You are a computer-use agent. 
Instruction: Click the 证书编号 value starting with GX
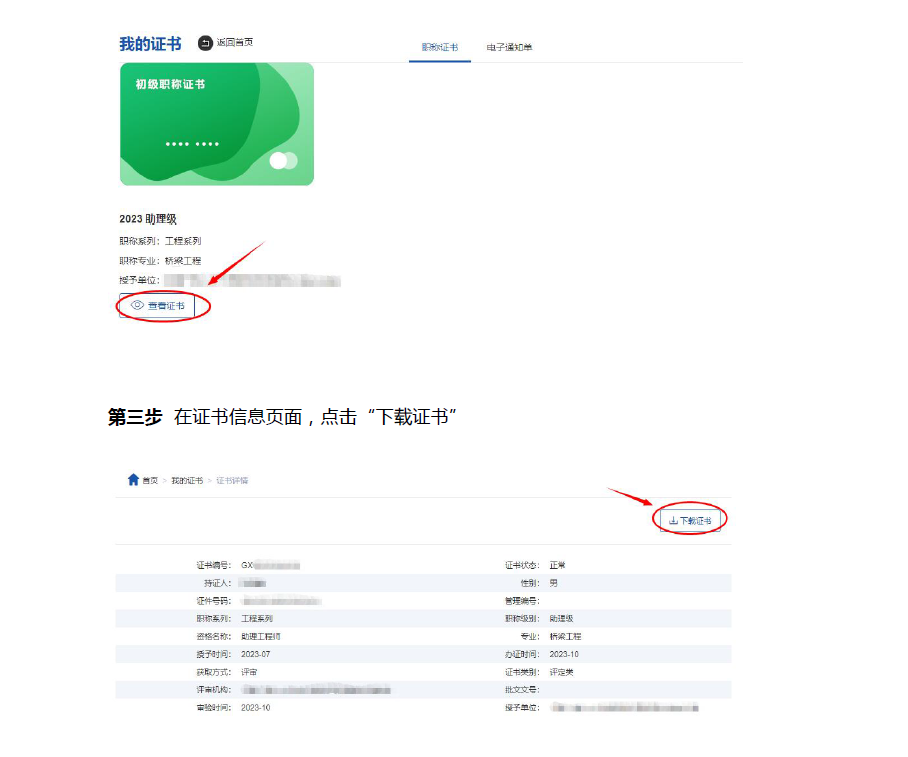click(270, 565)
